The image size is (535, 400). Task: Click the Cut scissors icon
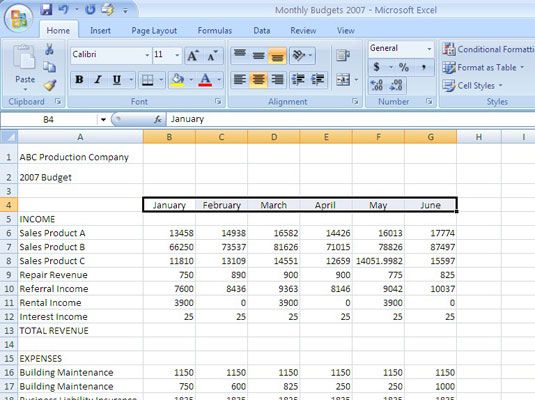49,50
